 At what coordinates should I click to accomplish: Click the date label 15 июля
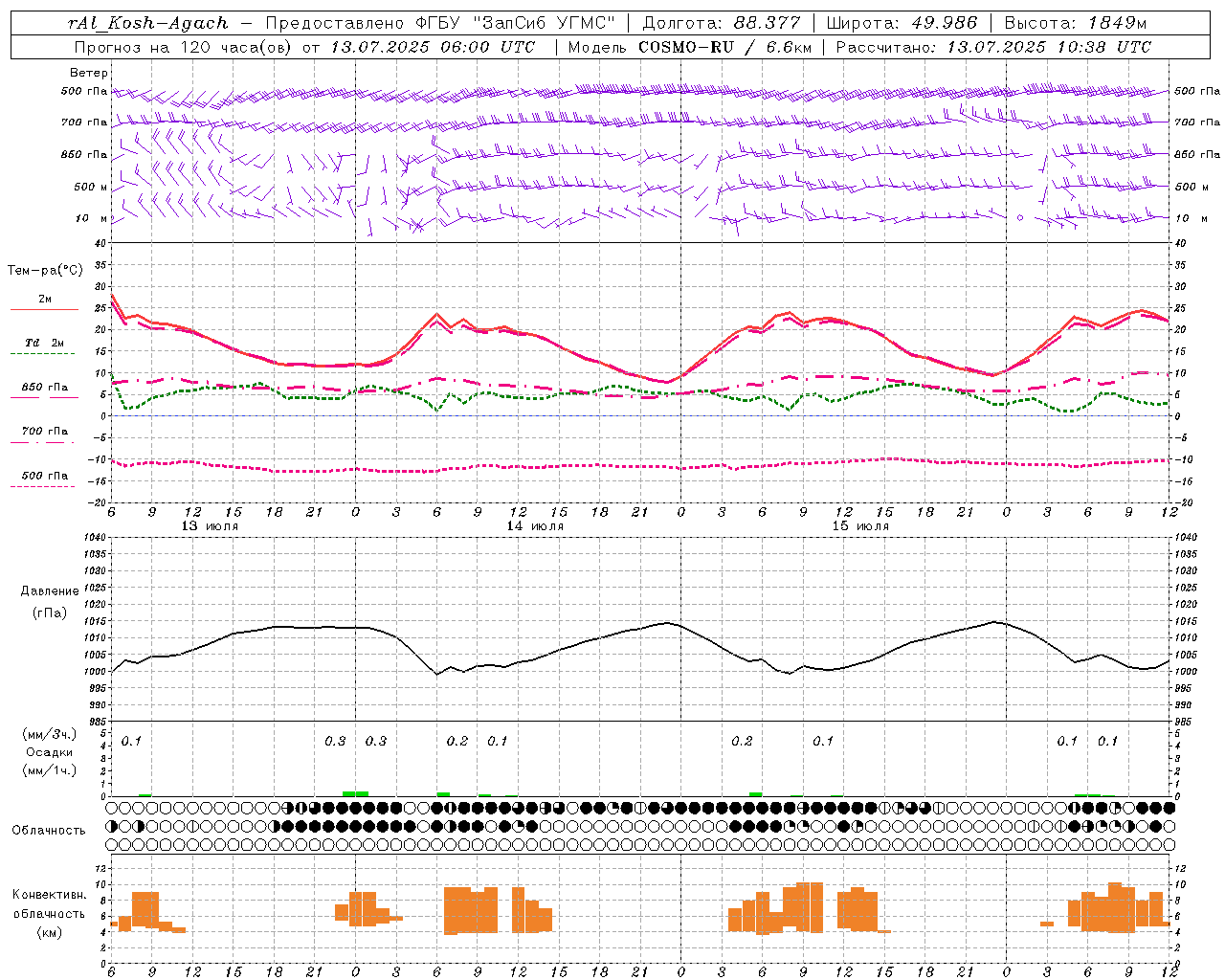pos(860,526)
